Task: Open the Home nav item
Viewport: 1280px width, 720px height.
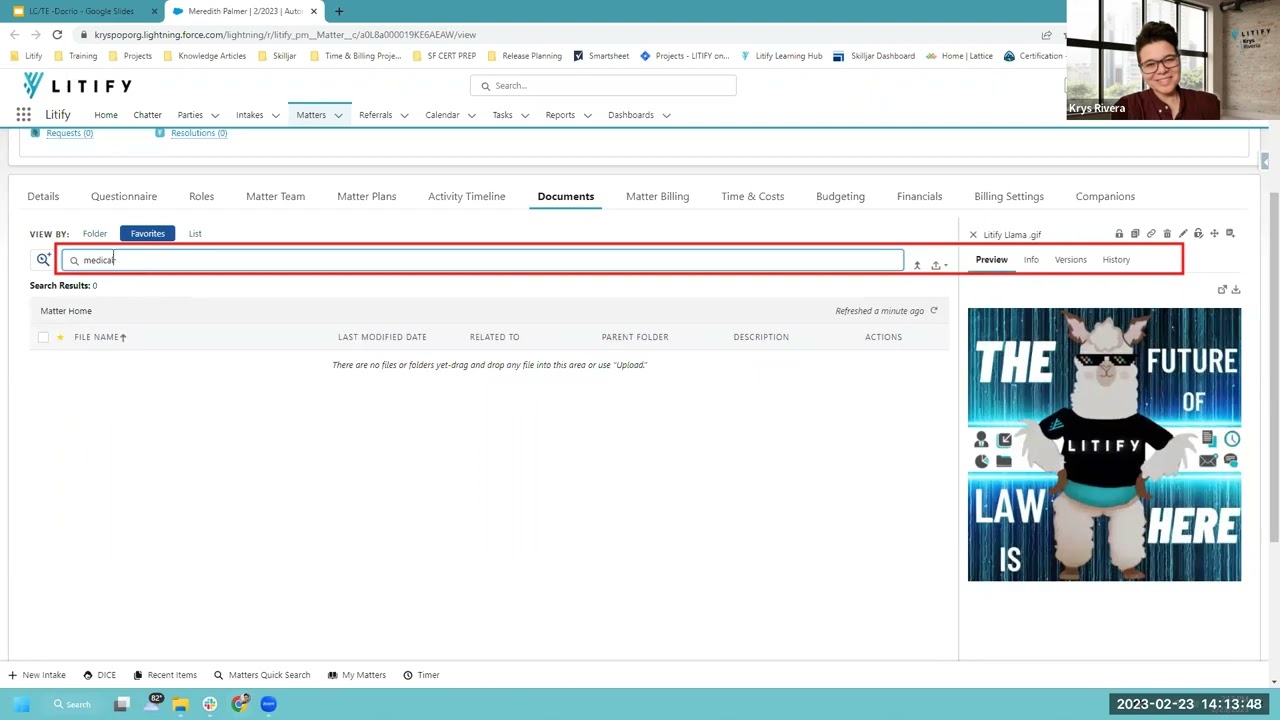Action: point(106,115)
